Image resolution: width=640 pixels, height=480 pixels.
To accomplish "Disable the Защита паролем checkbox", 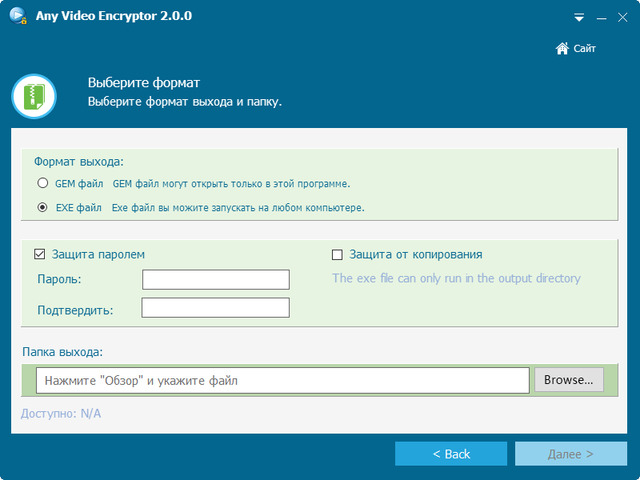I will coord(40,255).
